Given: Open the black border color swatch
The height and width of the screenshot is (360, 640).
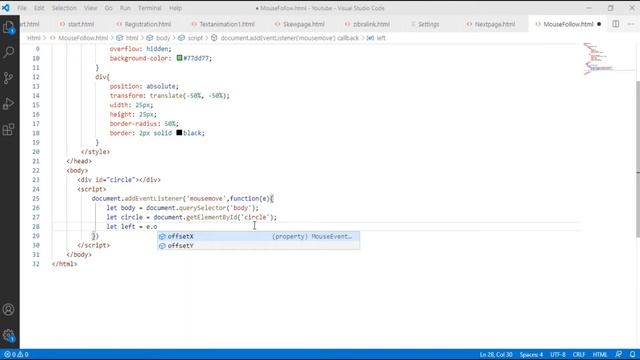Looking at the screenshot, I should click(x=179, y=133).
